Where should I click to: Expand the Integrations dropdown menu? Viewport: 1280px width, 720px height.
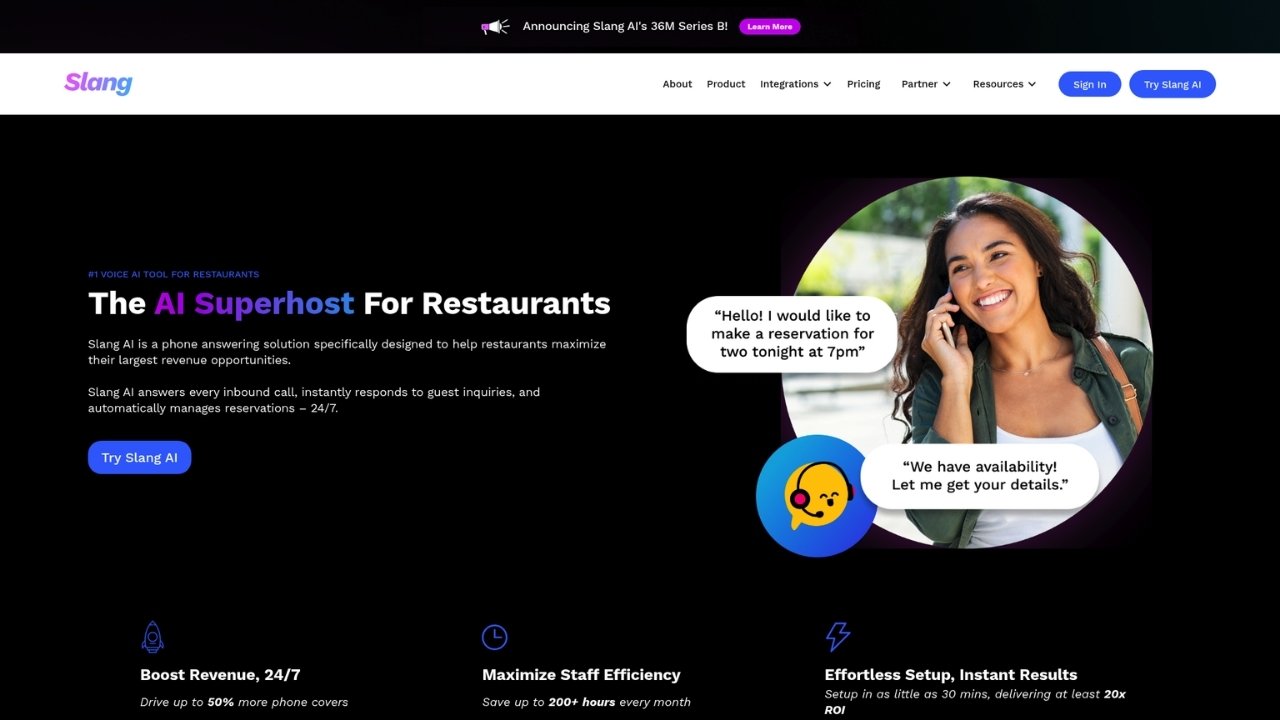coord(795,84)
